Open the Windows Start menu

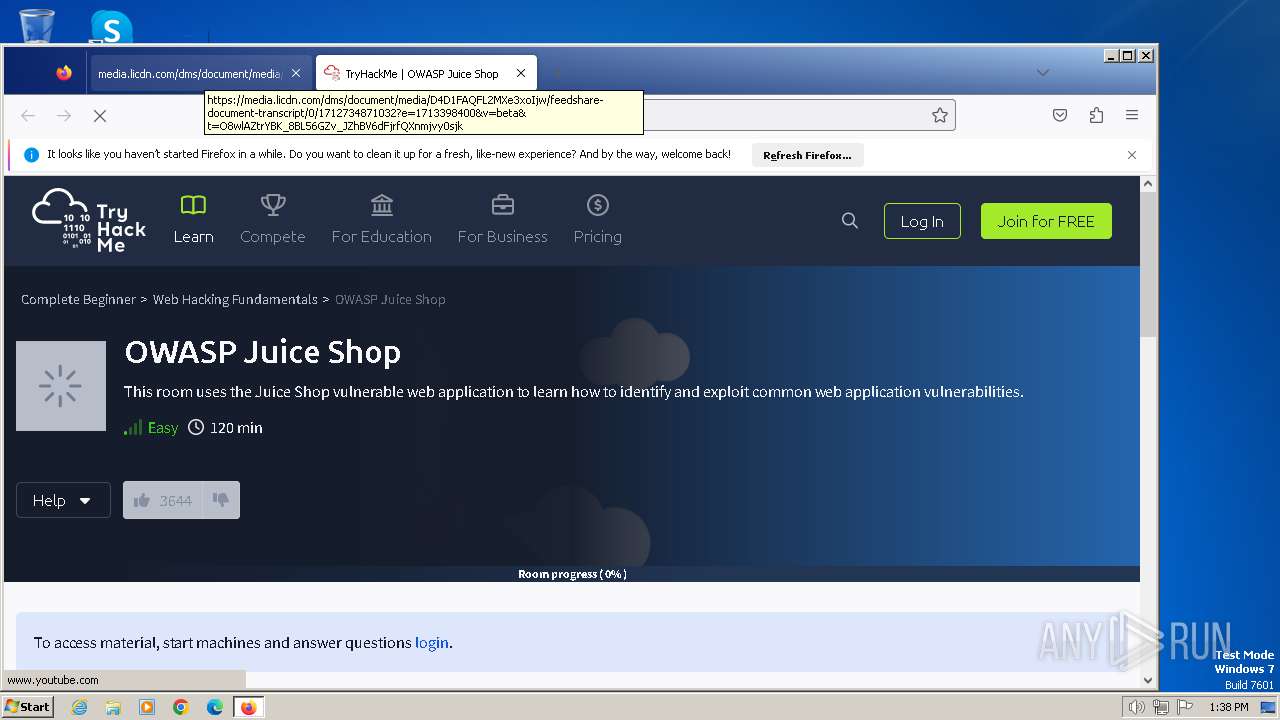pyautogui.click(x=27, y=707)
